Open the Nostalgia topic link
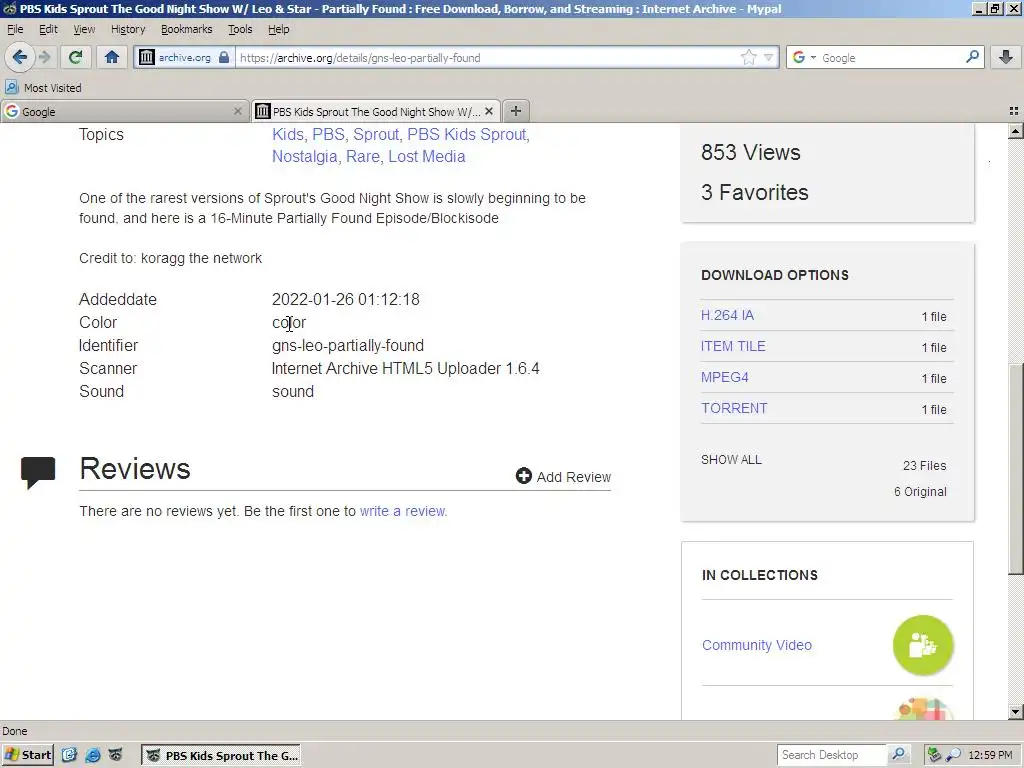The height and width of the screenshot is (768, 1024). 305,157
